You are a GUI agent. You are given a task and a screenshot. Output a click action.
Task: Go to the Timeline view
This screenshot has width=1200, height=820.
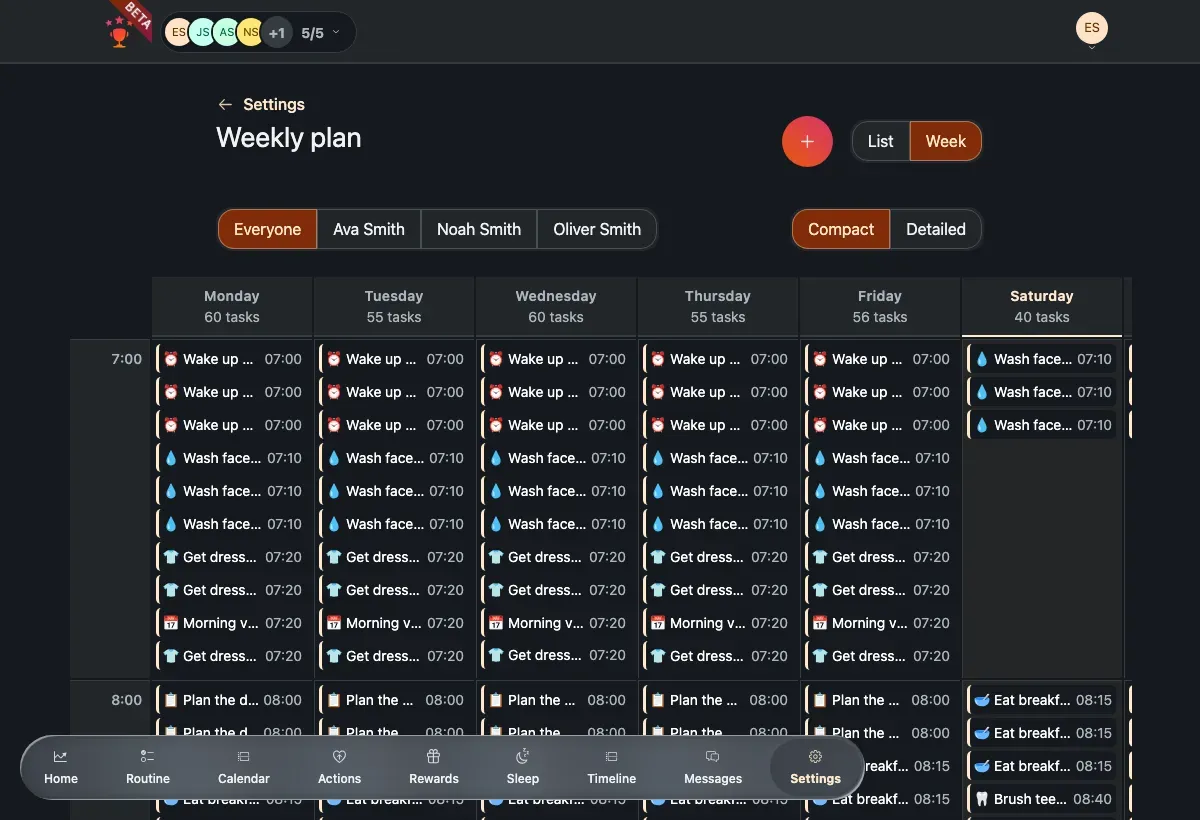612,767
